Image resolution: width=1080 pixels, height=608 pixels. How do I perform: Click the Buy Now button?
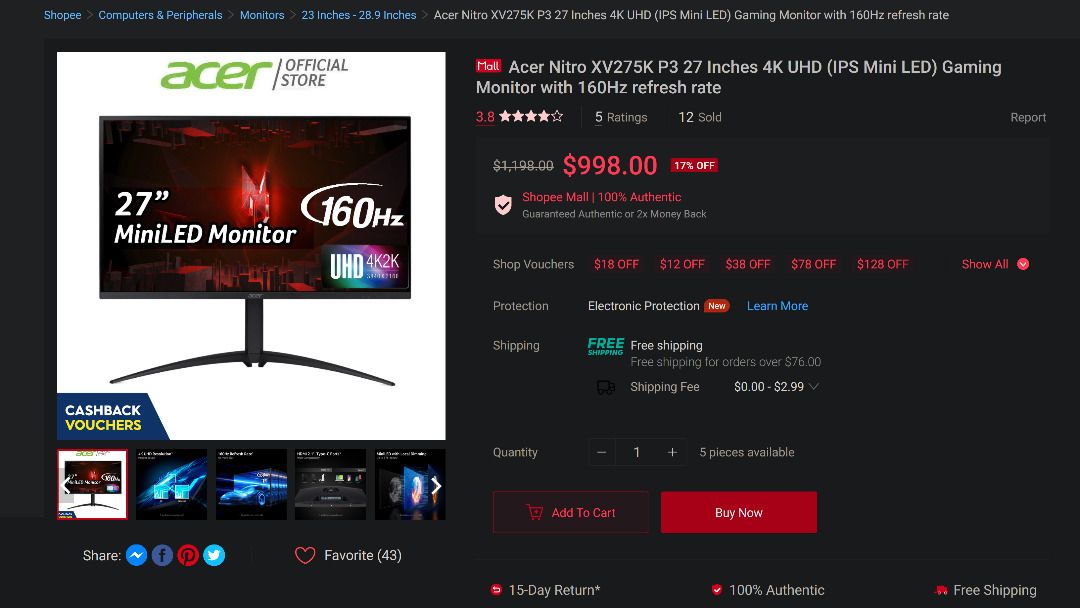pos(738,512)
